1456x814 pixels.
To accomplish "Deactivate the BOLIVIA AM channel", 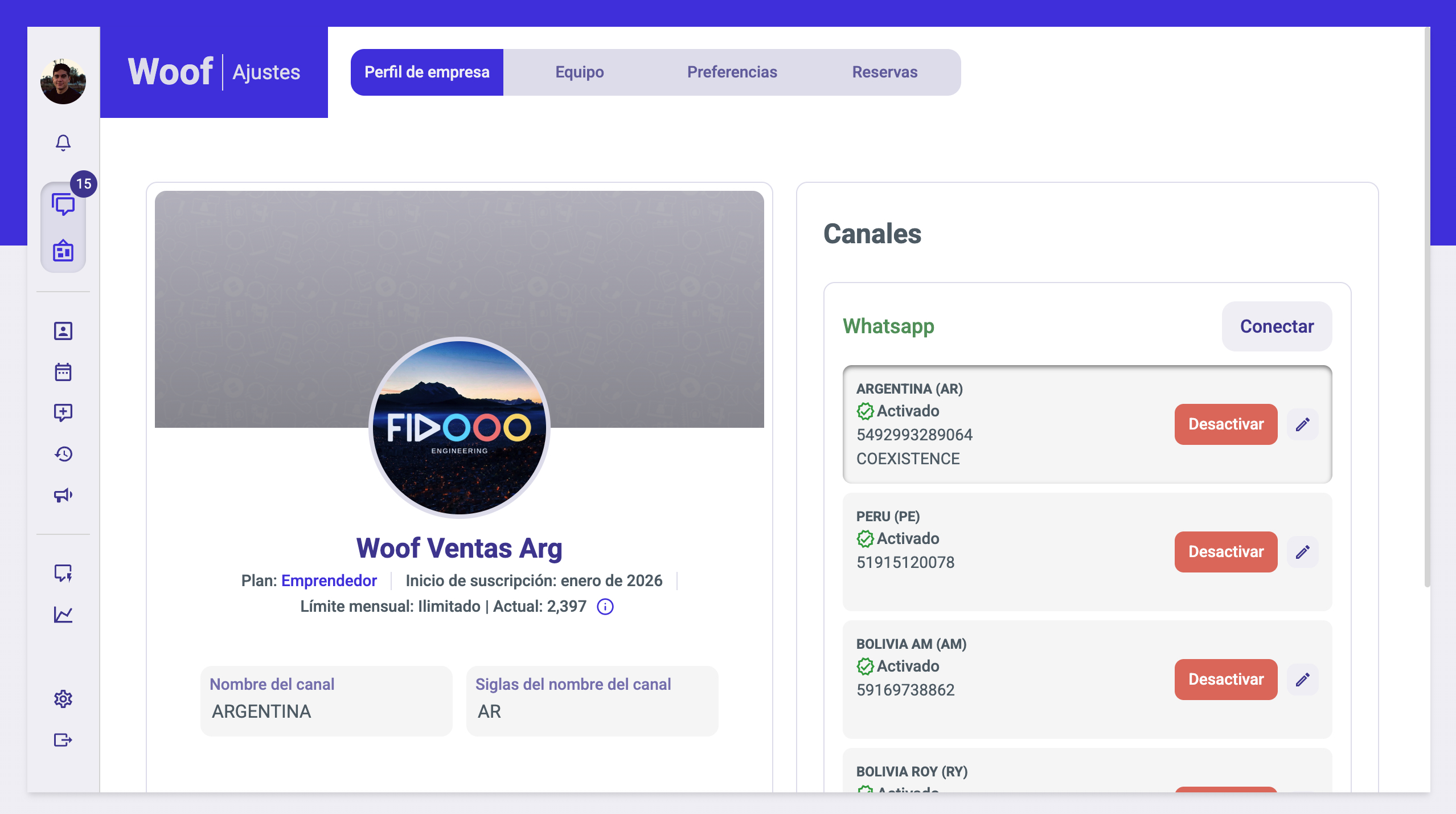I will pos(1225,680).
